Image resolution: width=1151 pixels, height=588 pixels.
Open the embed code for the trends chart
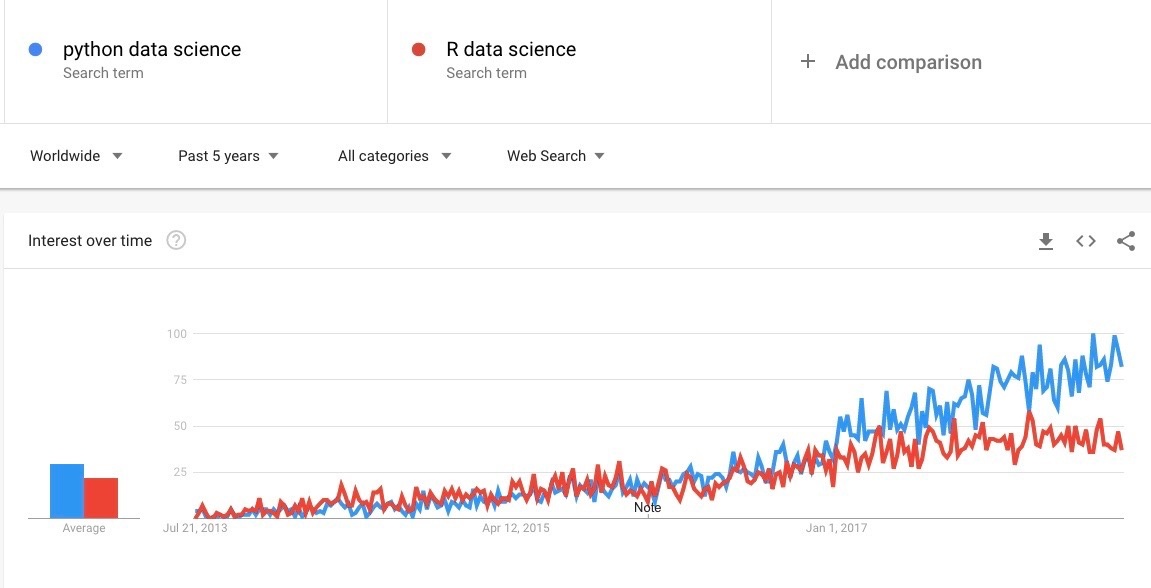click(1085, 240)
